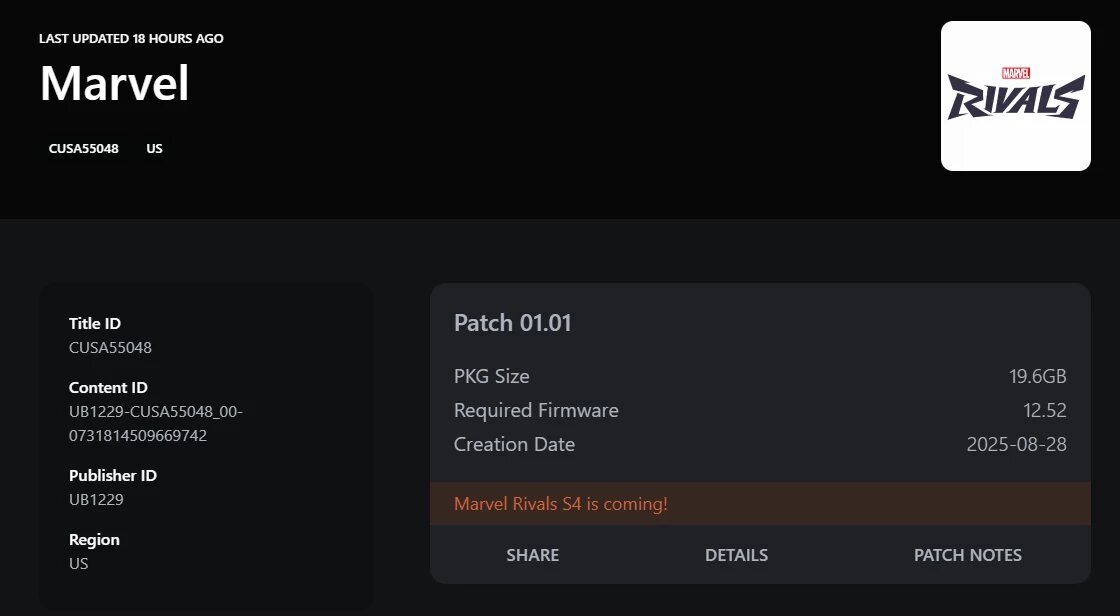
Task: Click the PKG Size label
Action: point(491,377)
